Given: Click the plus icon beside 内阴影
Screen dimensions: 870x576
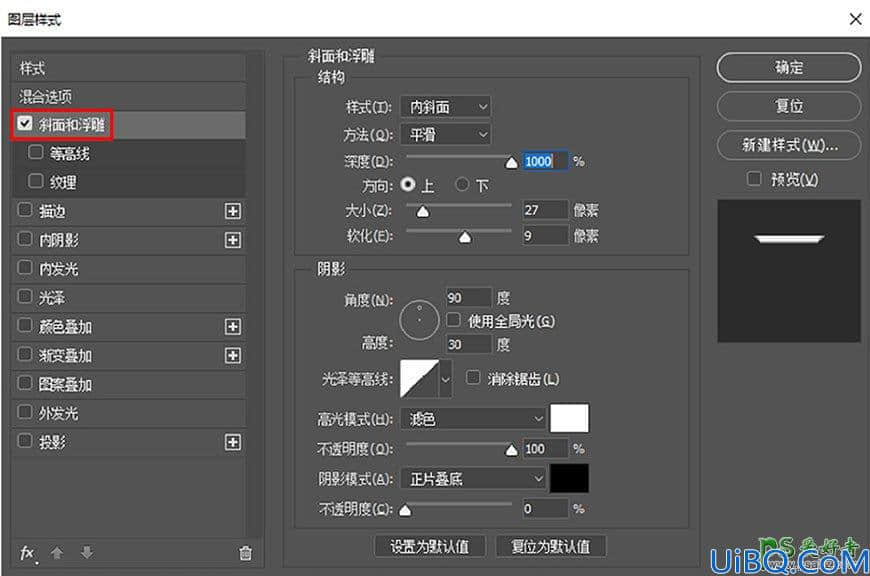Looking at the screenshot, I should pos(233,240).
